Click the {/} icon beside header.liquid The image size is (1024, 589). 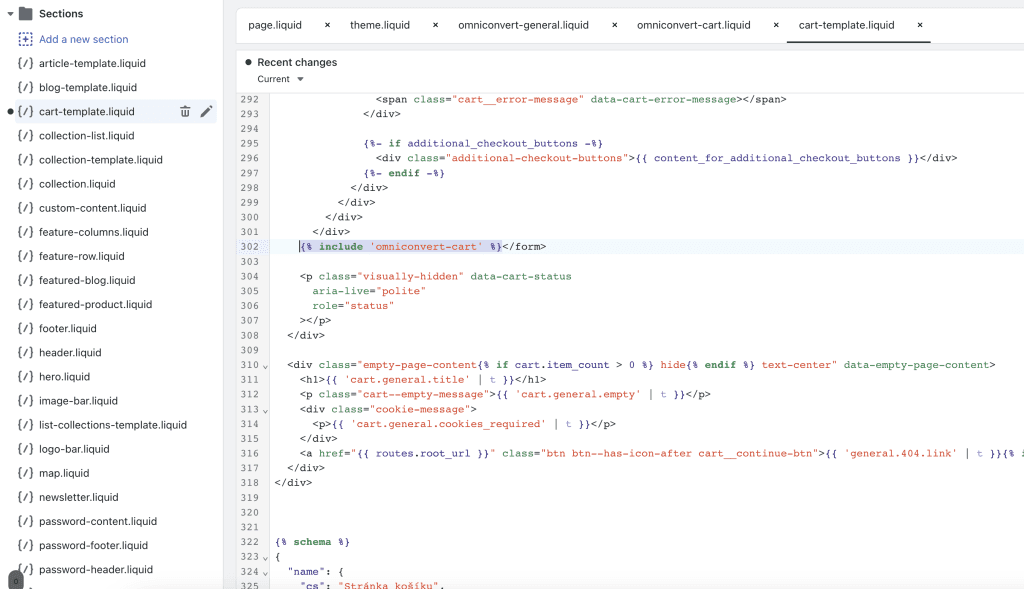coord(25,352)
